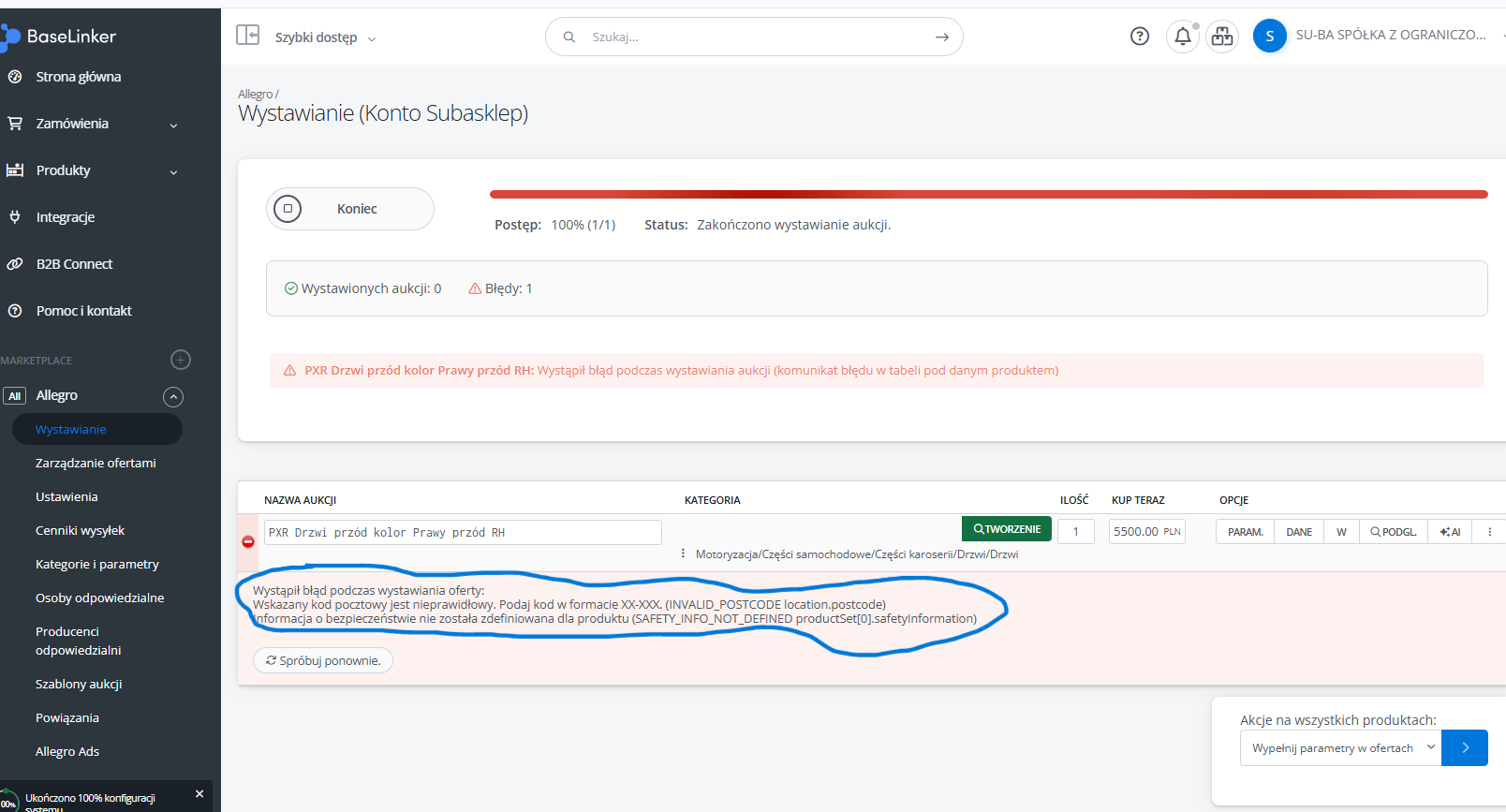Click the W button in options
1506x812 pixels.
1341,532
